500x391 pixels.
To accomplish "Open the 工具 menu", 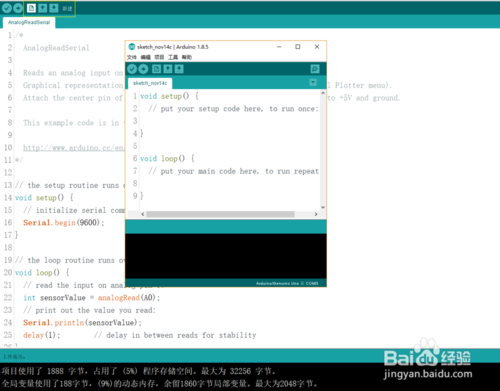I will (173, 57).
